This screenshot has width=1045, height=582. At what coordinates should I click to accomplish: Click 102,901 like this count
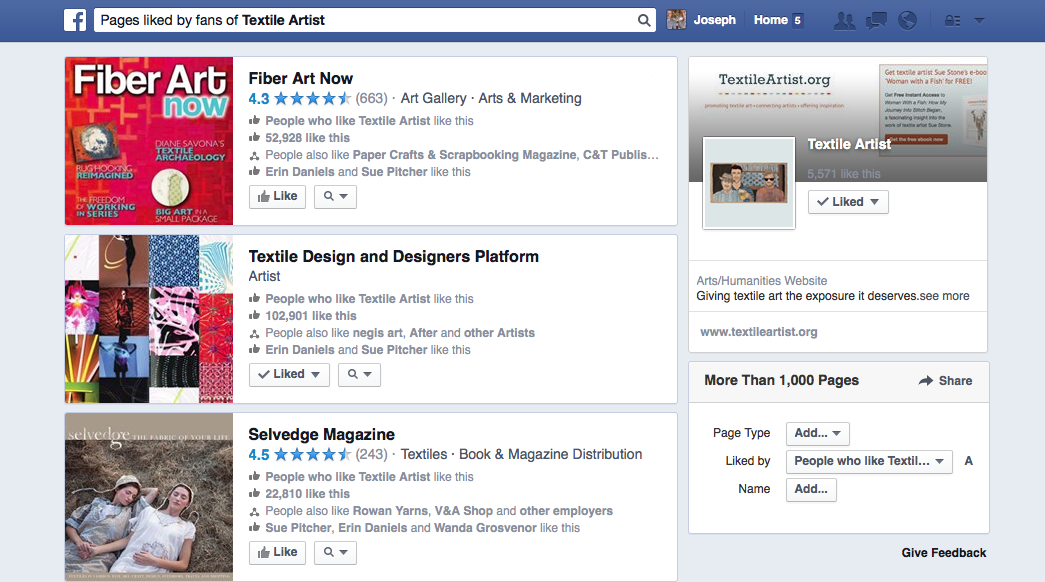tap(311, 316)
